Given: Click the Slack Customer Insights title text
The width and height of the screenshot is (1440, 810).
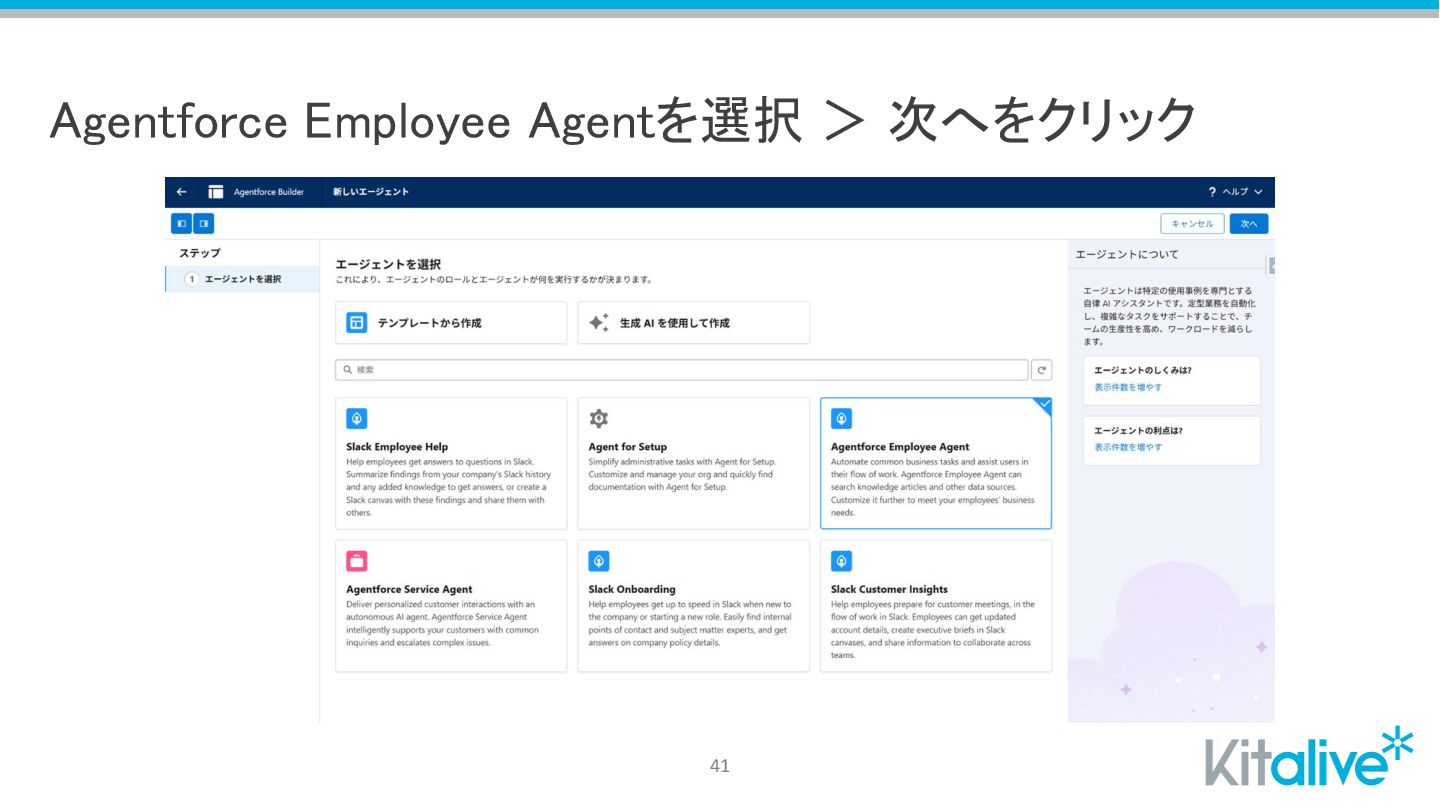Looking at the screenshot, I should pos(889,589).
